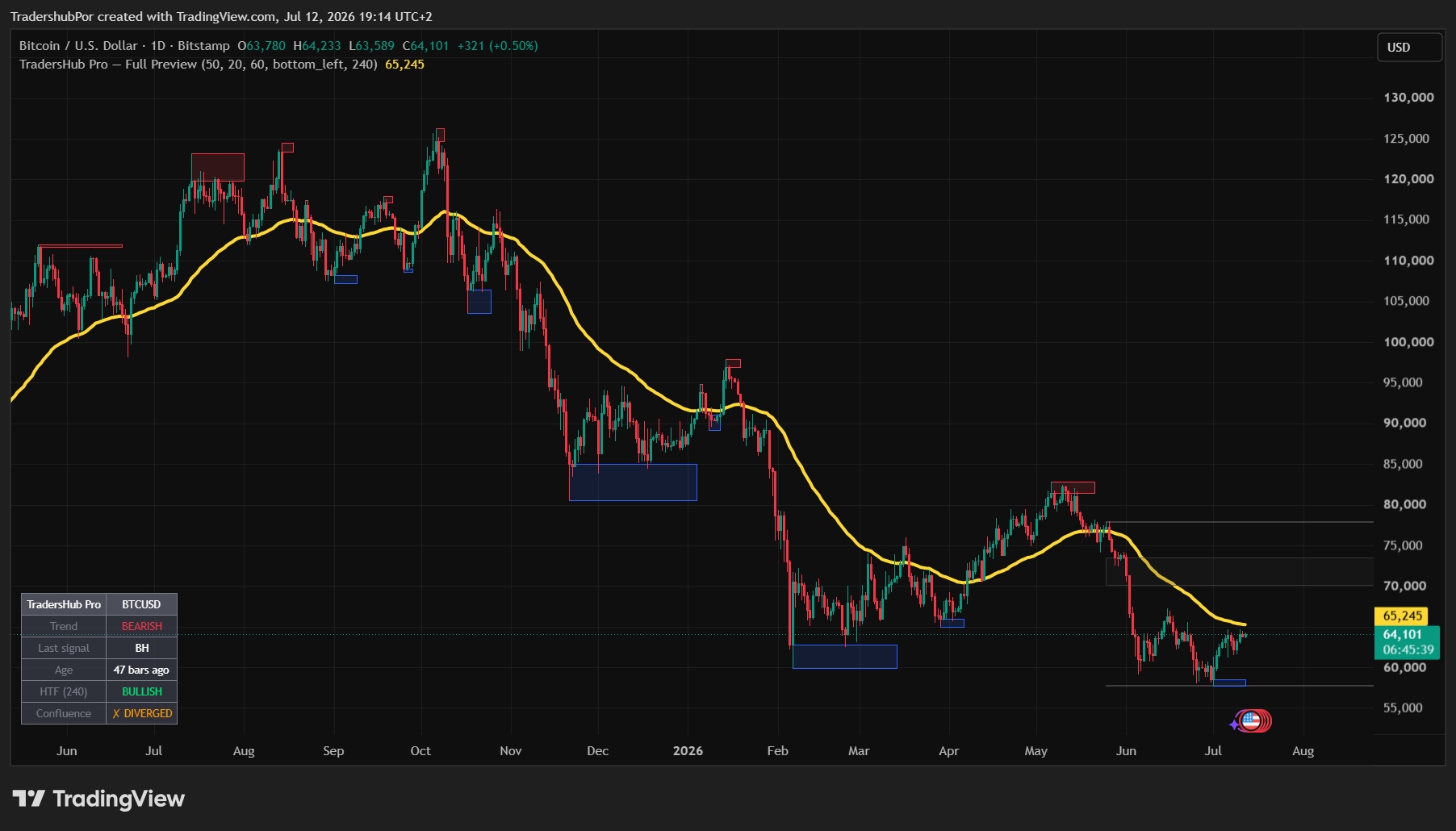Click the 75,000 price axis label

tap(1403, 545)
